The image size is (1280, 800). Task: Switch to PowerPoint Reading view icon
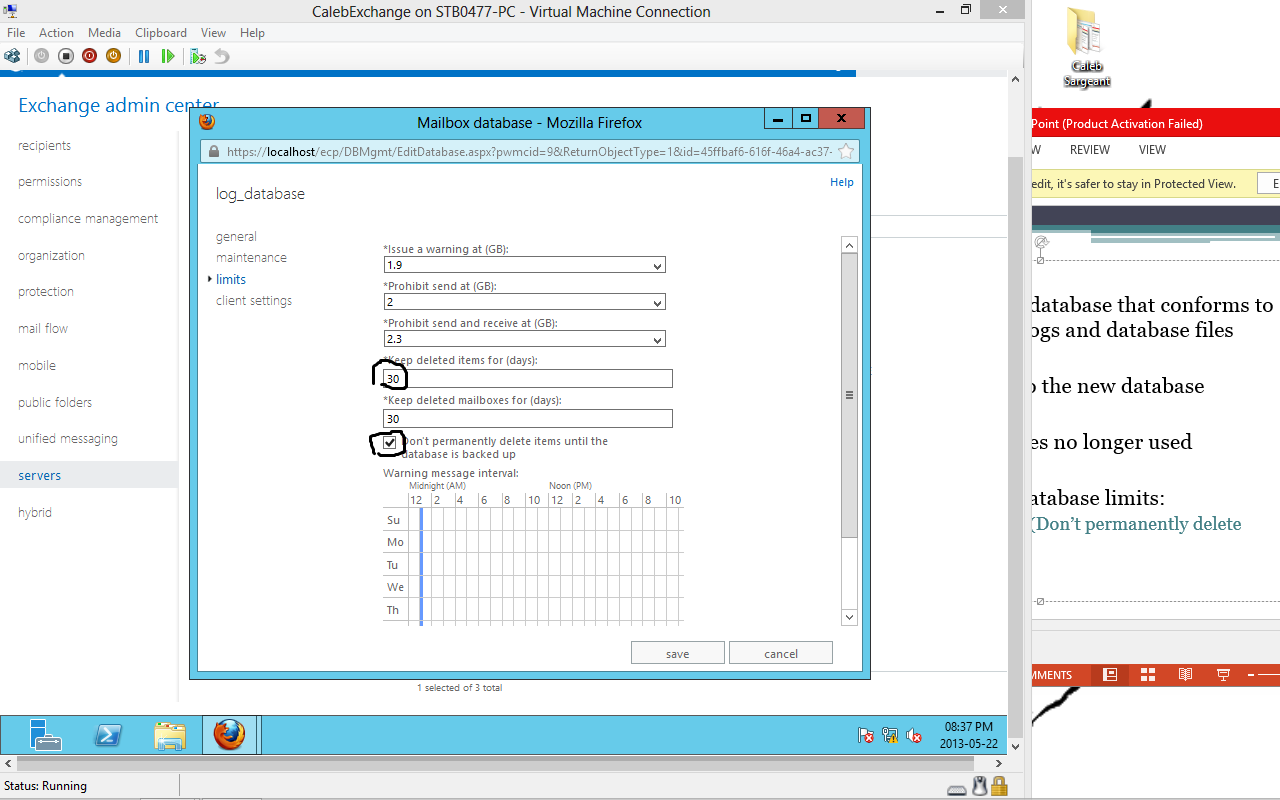click(1185, 675)
